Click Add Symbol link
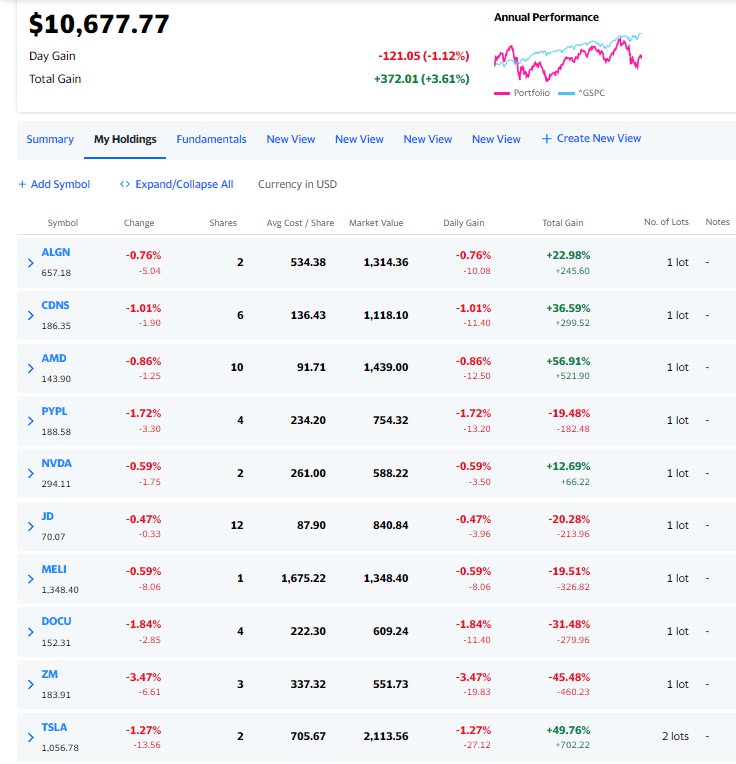The height and width of the screenshot is (764, 736). click(60, 184)
